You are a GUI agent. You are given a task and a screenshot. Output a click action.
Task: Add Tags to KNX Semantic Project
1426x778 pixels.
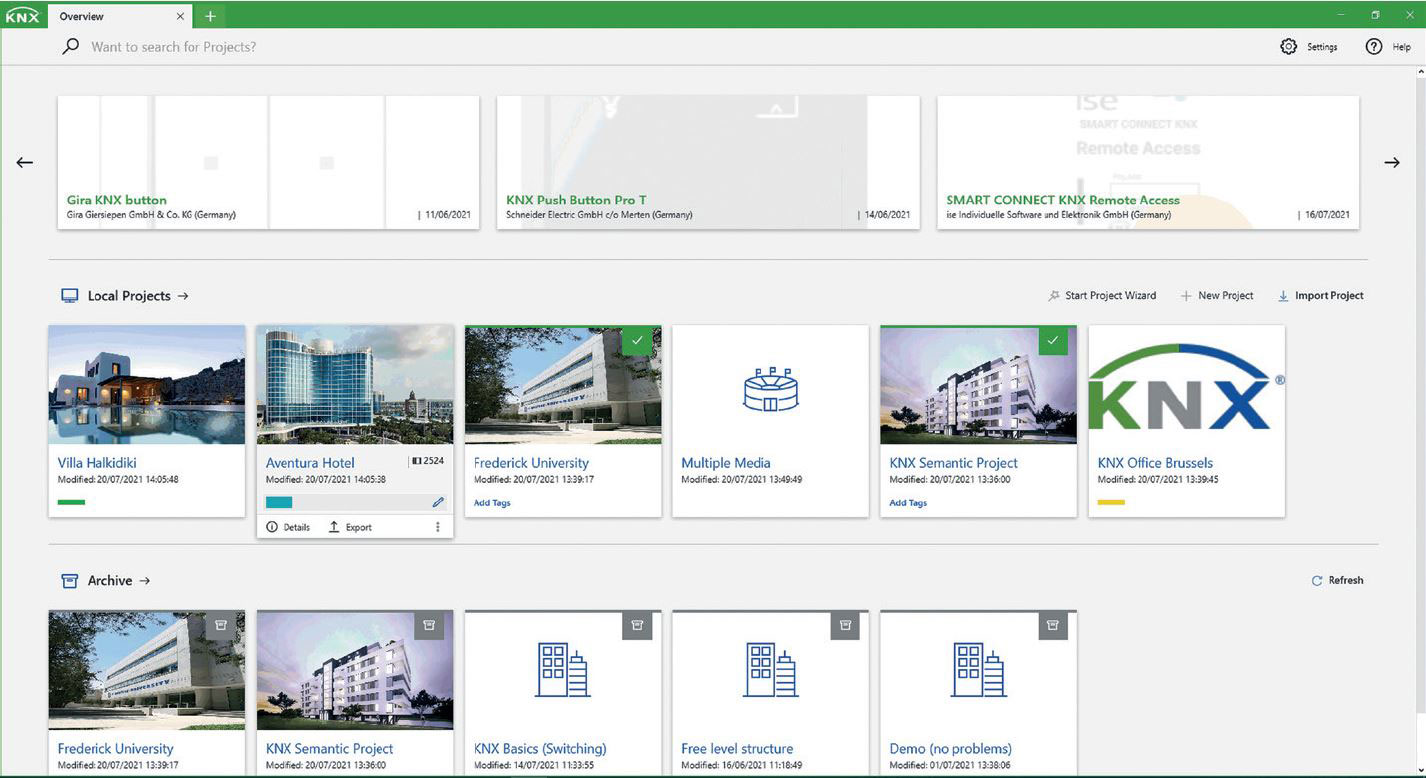click(x=908, y=503)
